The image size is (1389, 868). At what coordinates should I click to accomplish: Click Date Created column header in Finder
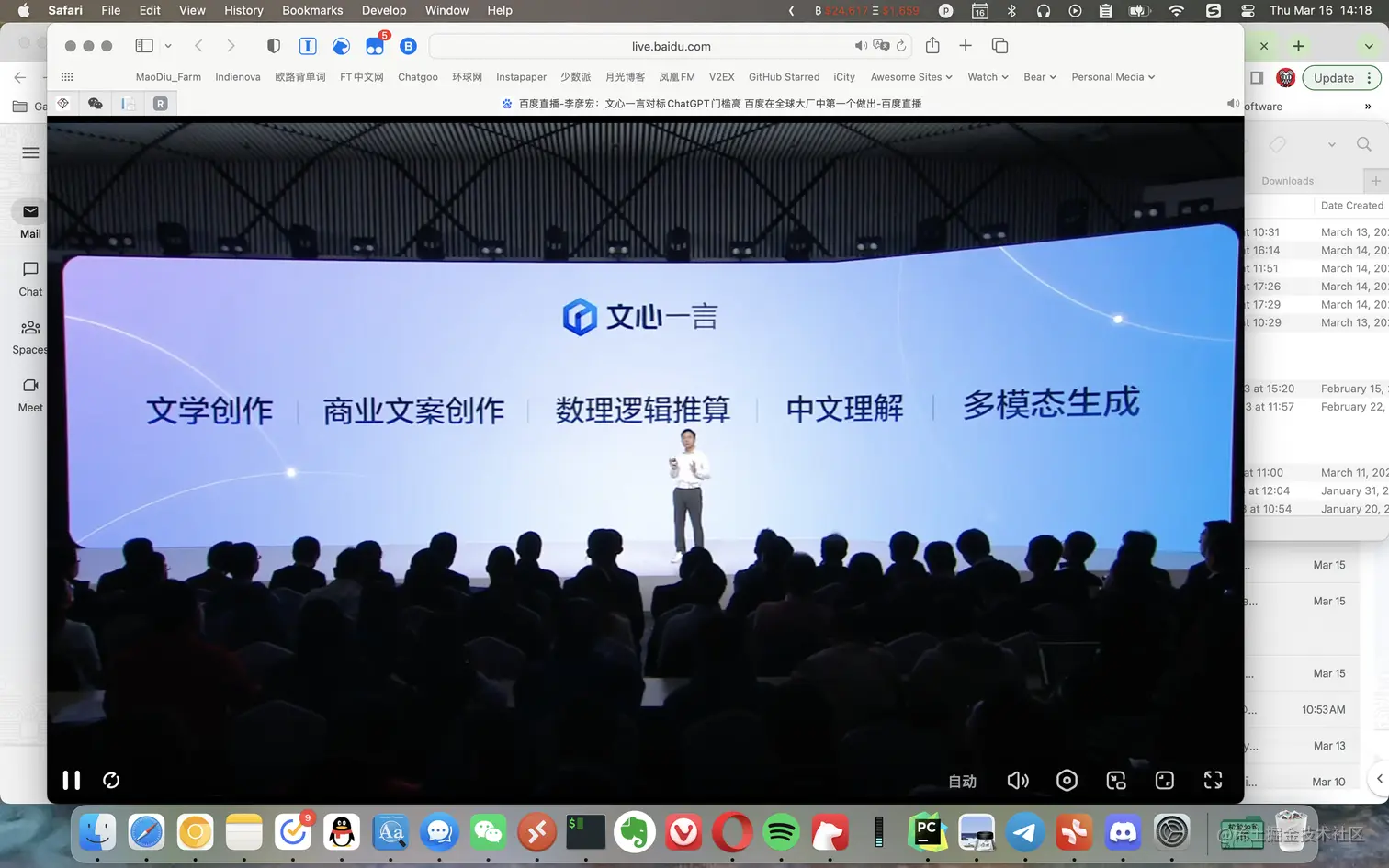(1351, 206)
